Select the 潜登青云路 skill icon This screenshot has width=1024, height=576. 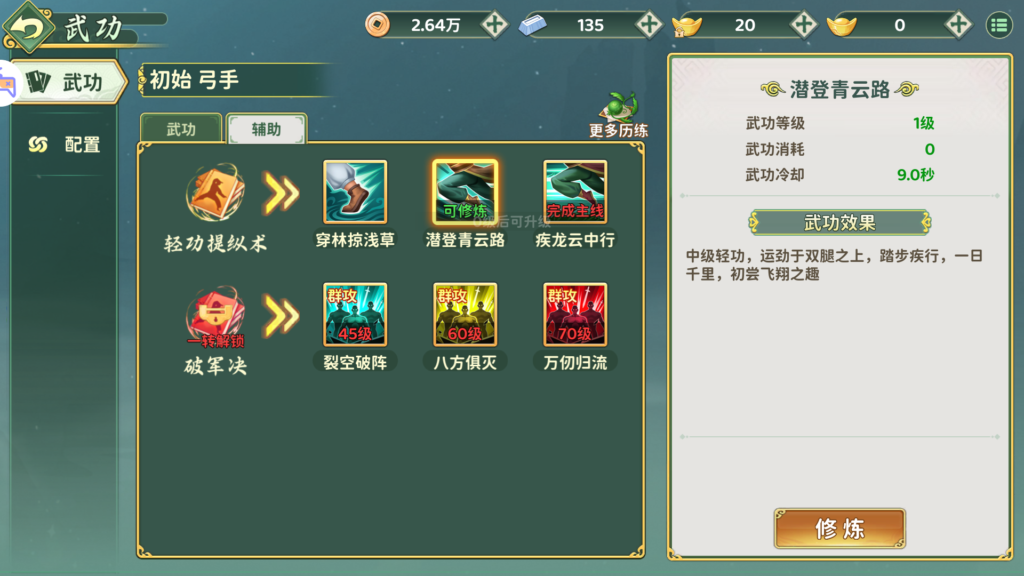(465, 192)
